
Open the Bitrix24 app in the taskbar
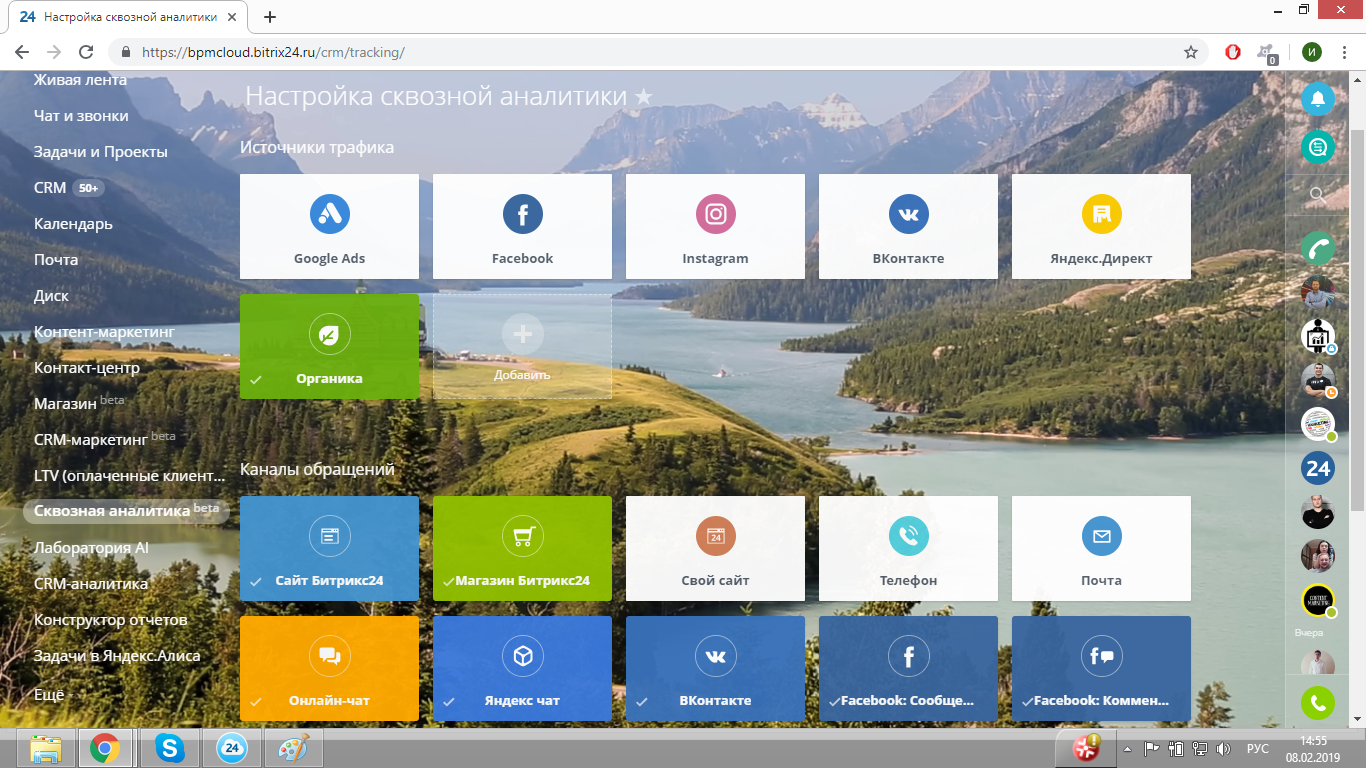232,748
